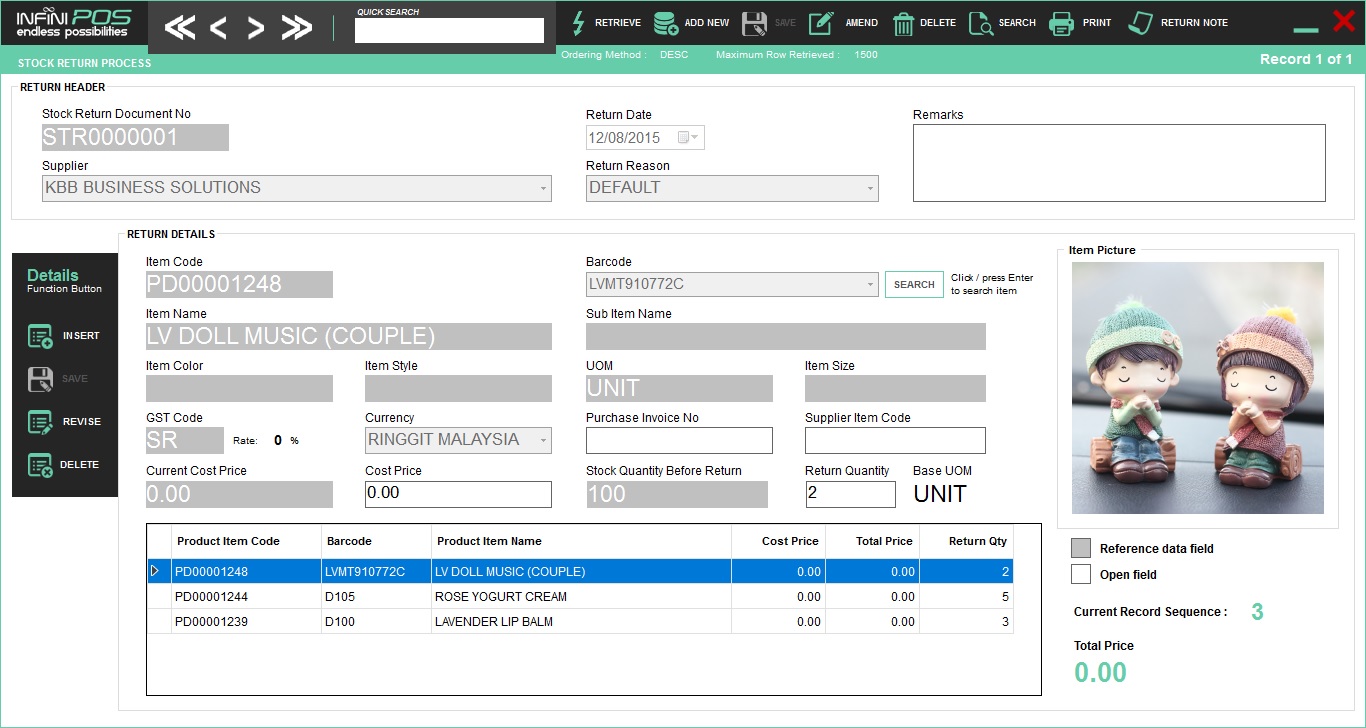Click the PD00001248 Item Code field
The image size is (1366, 728).
[239, 284]
